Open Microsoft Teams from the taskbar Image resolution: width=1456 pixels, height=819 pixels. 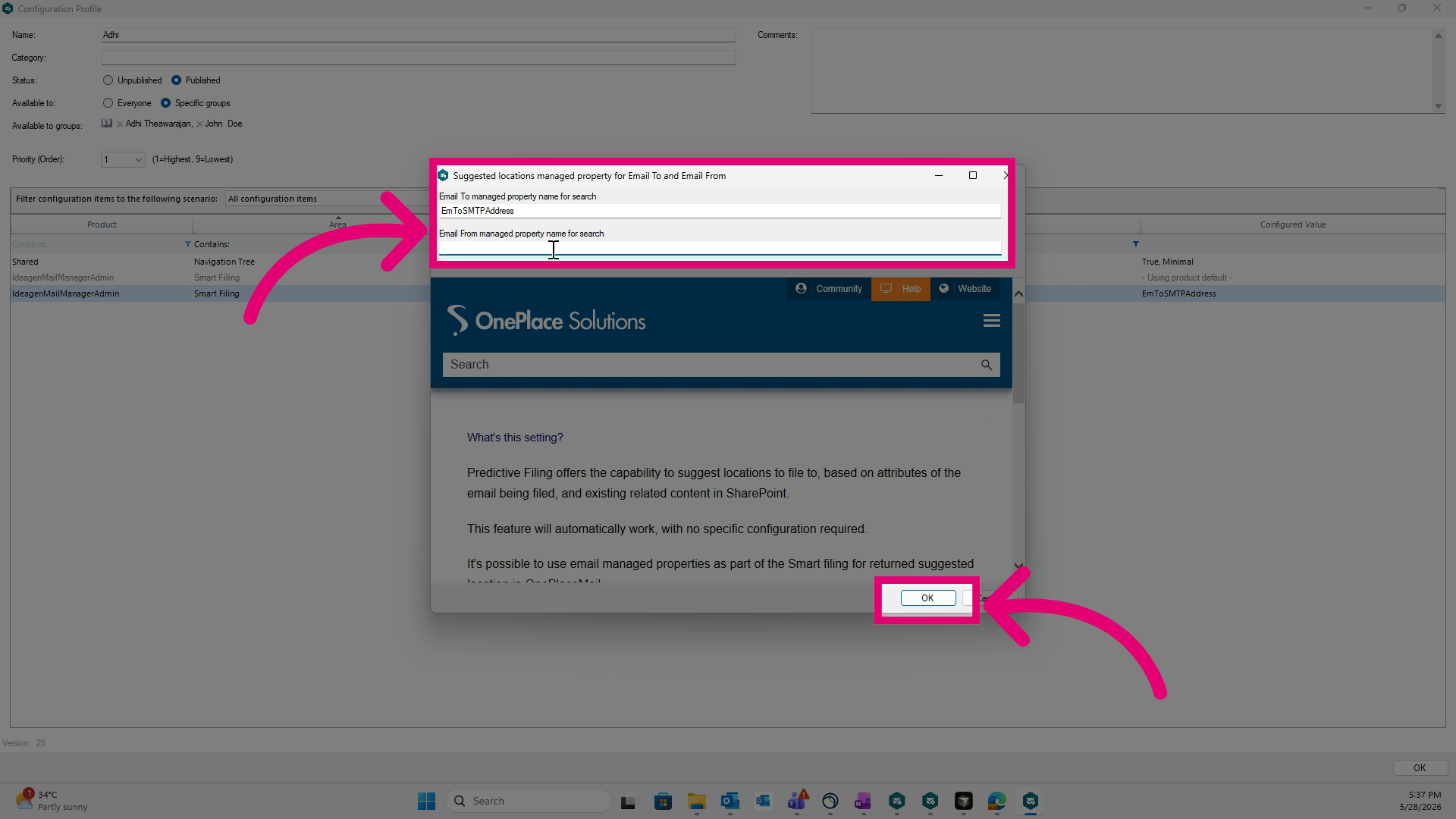pos(796,801)
